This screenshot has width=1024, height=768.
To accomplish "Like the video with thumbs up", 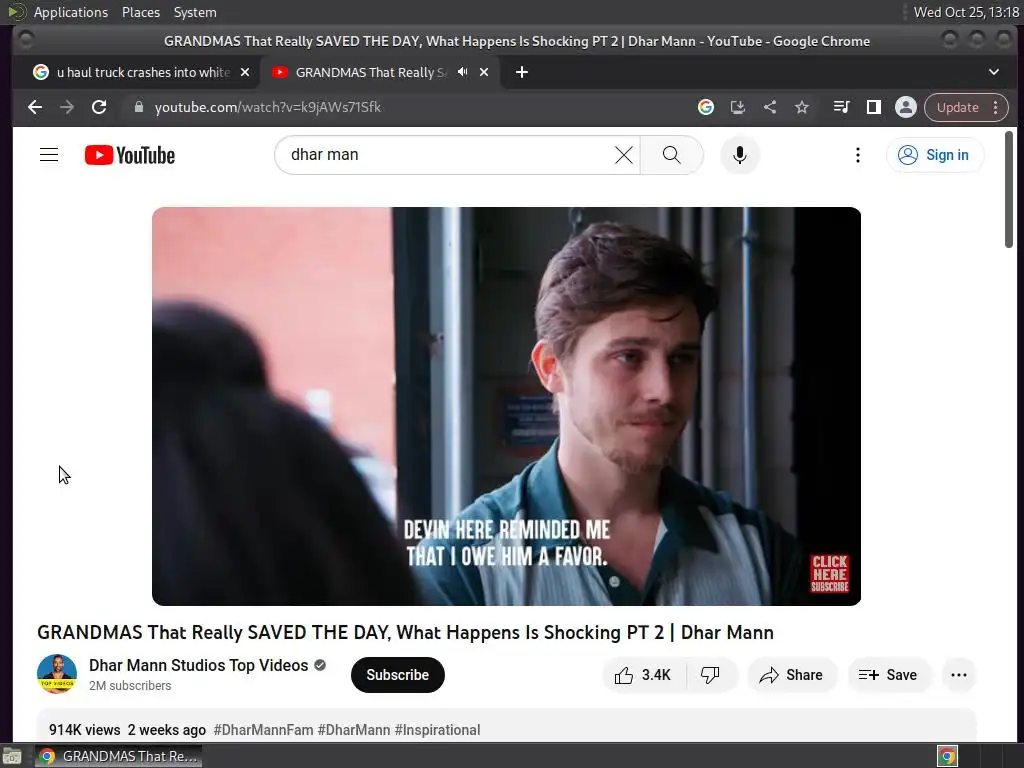I will pyautogui.click(x=643, y=675).
